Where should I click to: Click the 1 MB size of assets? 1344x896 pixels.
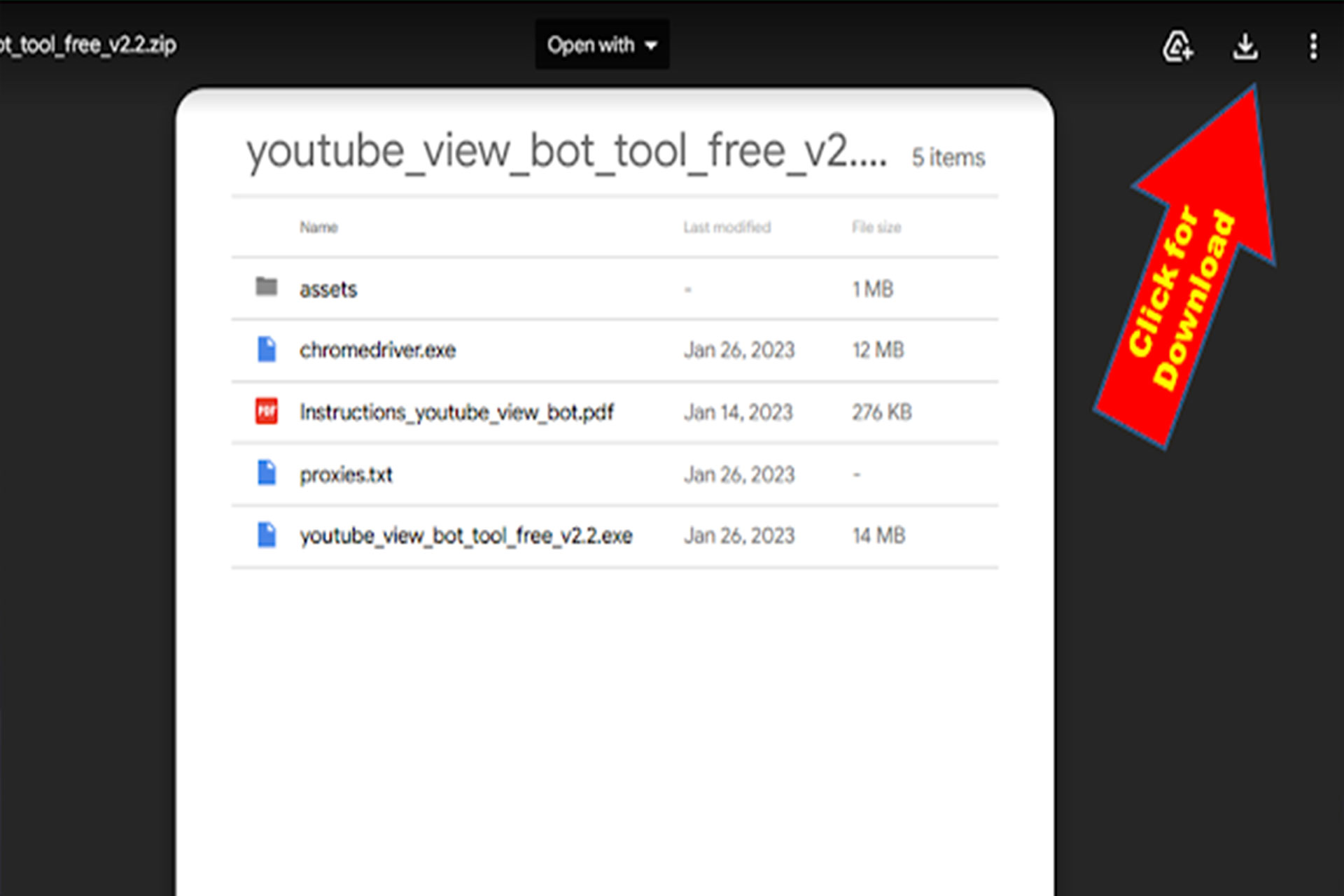pos(873,289)
